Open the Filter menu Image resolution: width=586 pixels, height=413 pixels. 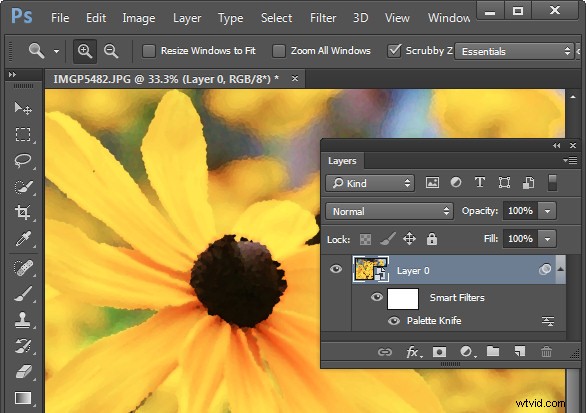323,18
